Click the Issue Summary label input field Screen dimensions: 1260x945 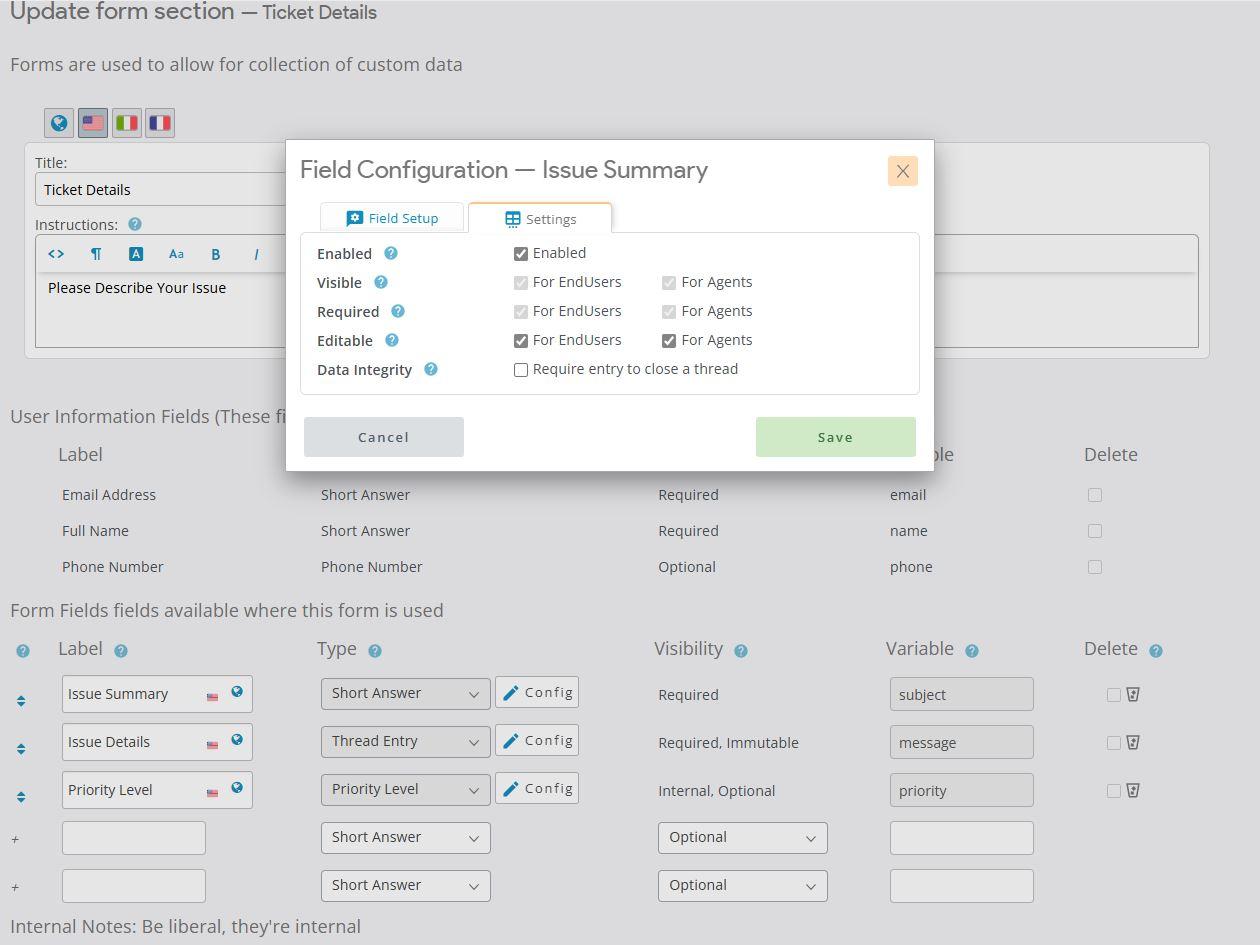tap(132, 694)
